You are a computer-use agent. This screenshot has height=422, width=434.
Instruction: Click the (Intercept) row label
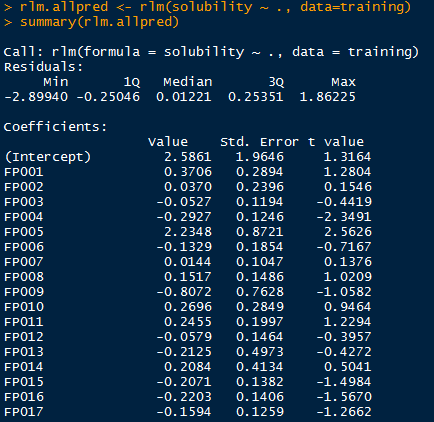click(48, 157)
